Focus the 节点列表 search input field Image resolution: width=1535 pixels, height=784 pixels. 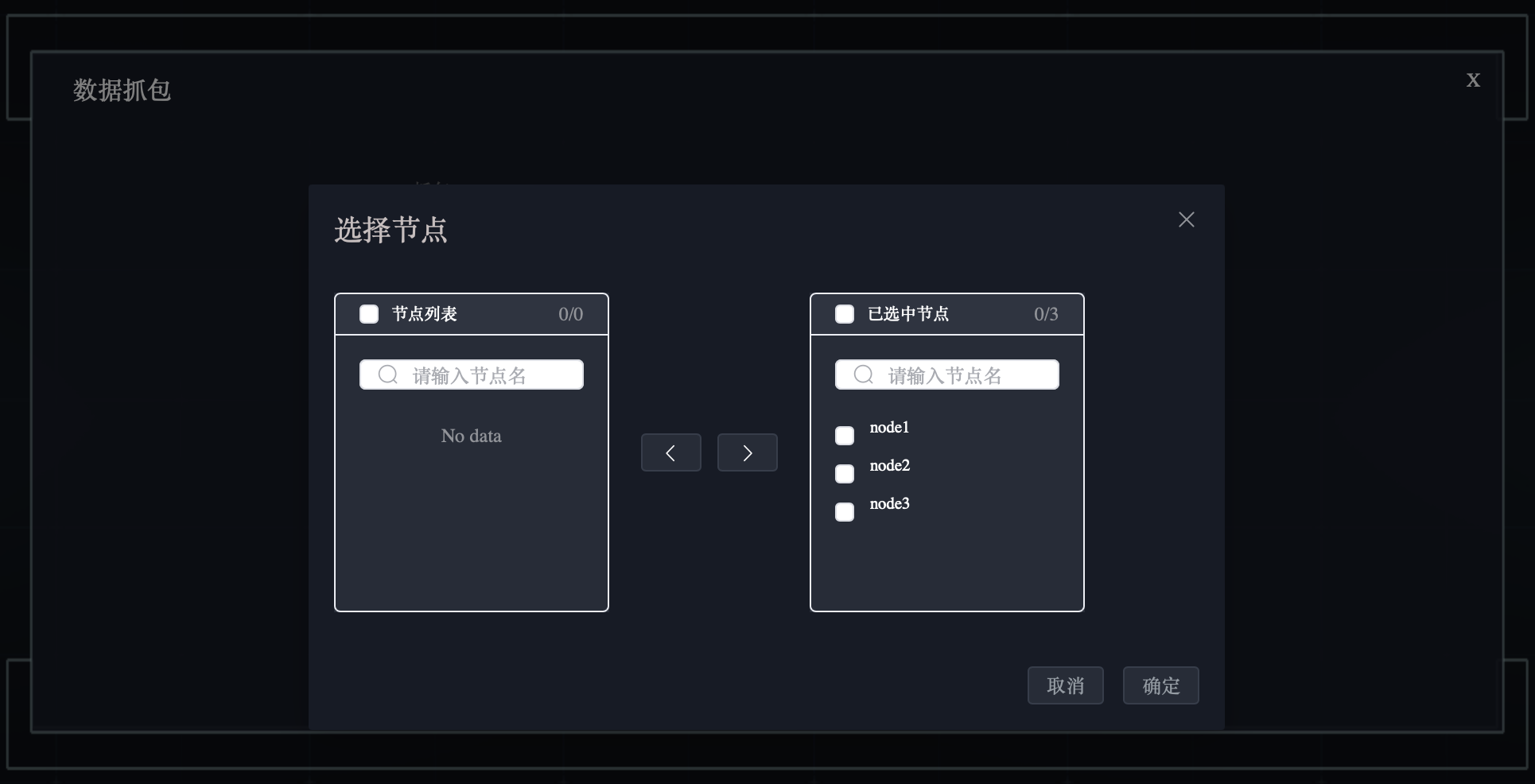click(x=485, y=375)
